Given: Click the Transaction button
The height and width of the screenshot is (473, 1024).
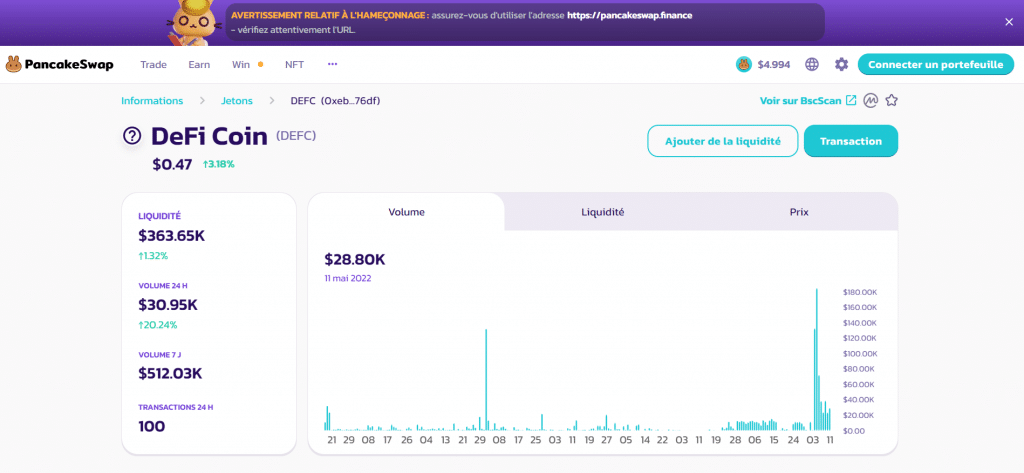Looking at the screenshot, I should coord(851,141).
